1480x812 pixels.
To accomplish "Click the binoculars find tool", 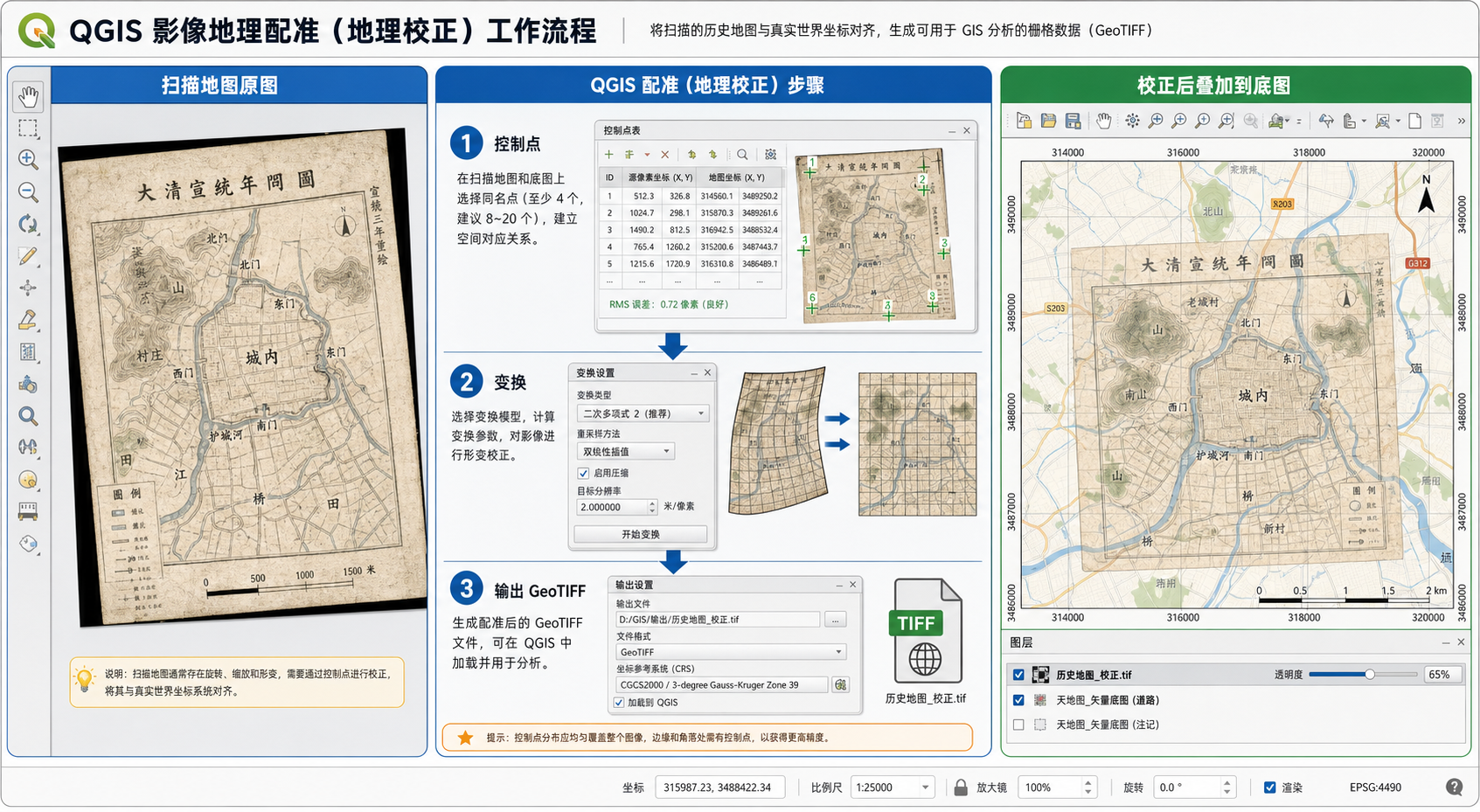I will [28, 448].
